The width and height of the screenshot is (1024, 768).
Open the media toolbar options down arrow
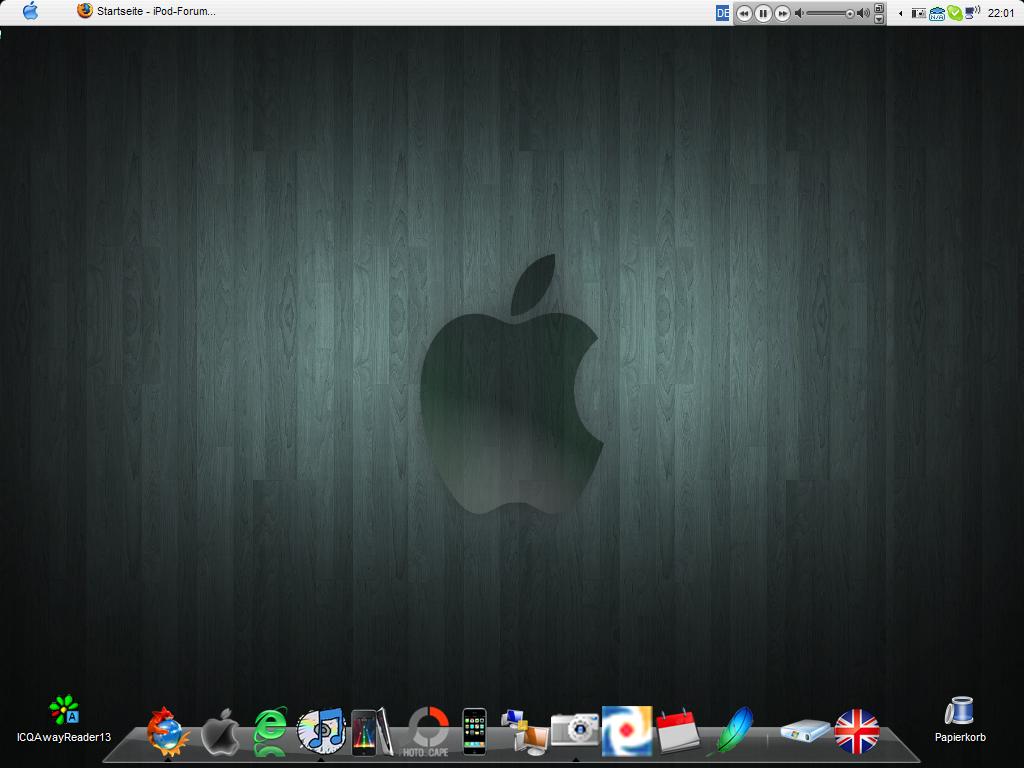point(879,19)
